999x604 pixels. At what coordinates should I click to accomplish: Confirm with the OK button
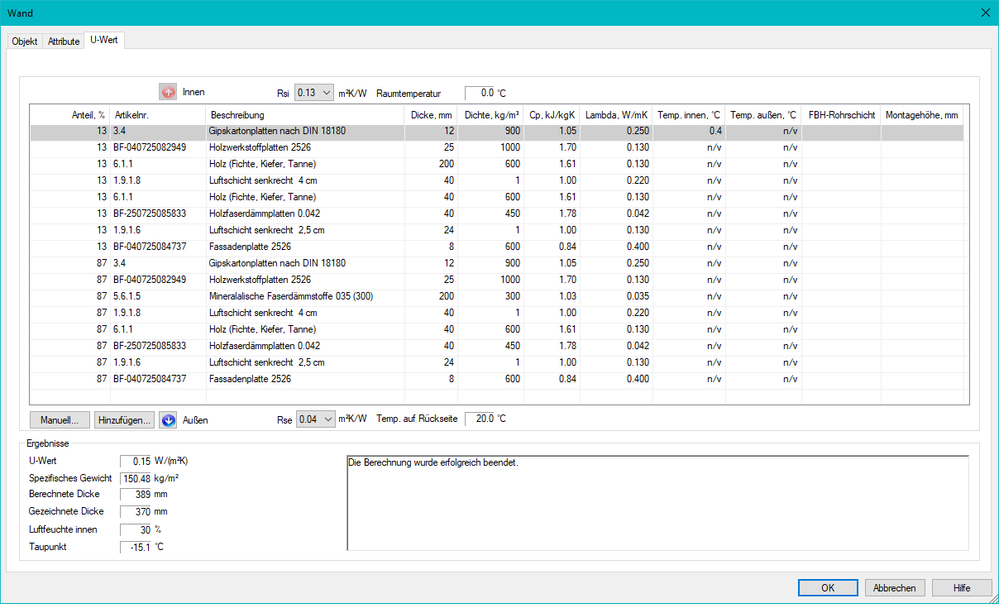coord(828,588)
